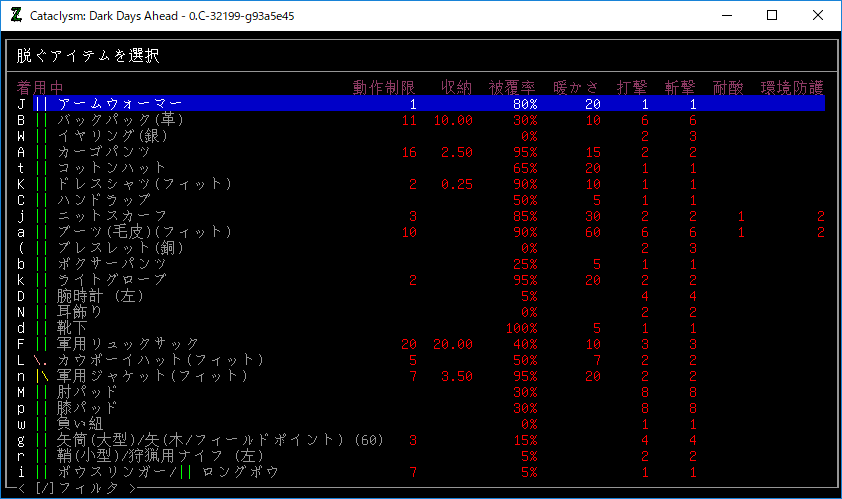Click the 収納 column header

[456, 87]
